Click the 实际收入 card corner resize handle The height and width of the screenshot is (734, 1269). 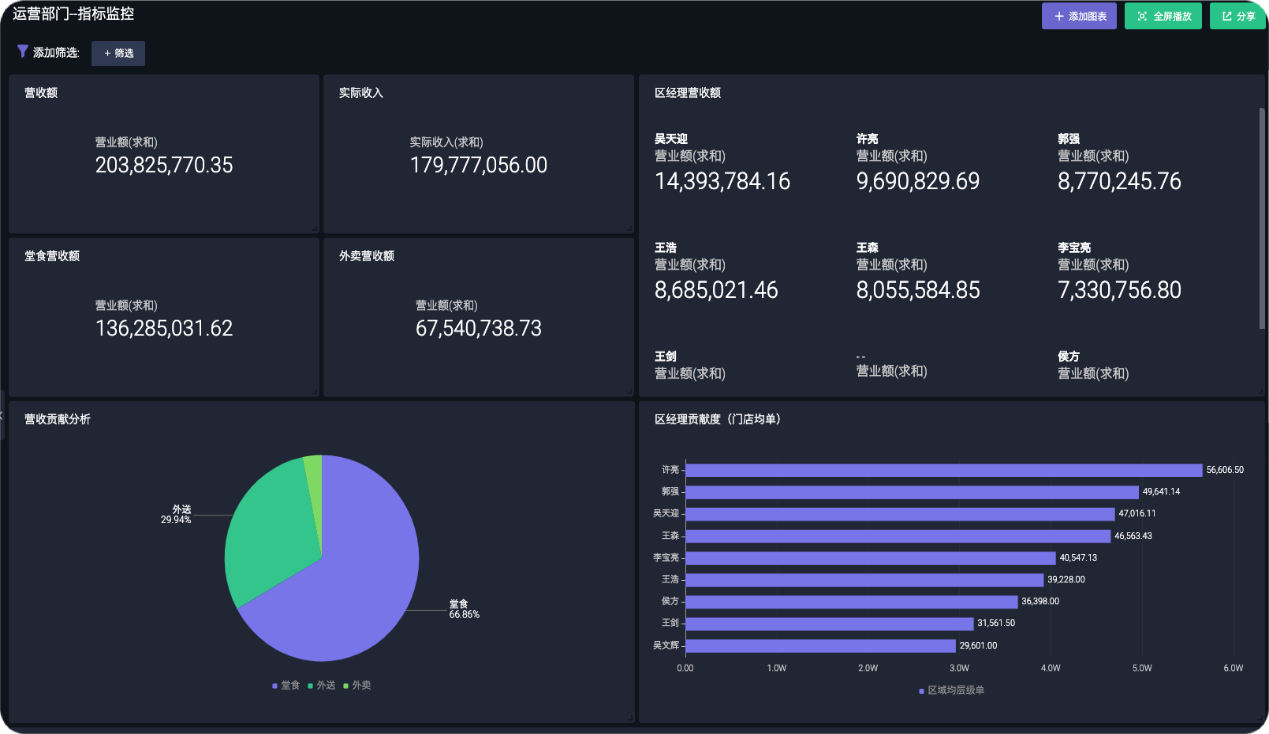629,228
